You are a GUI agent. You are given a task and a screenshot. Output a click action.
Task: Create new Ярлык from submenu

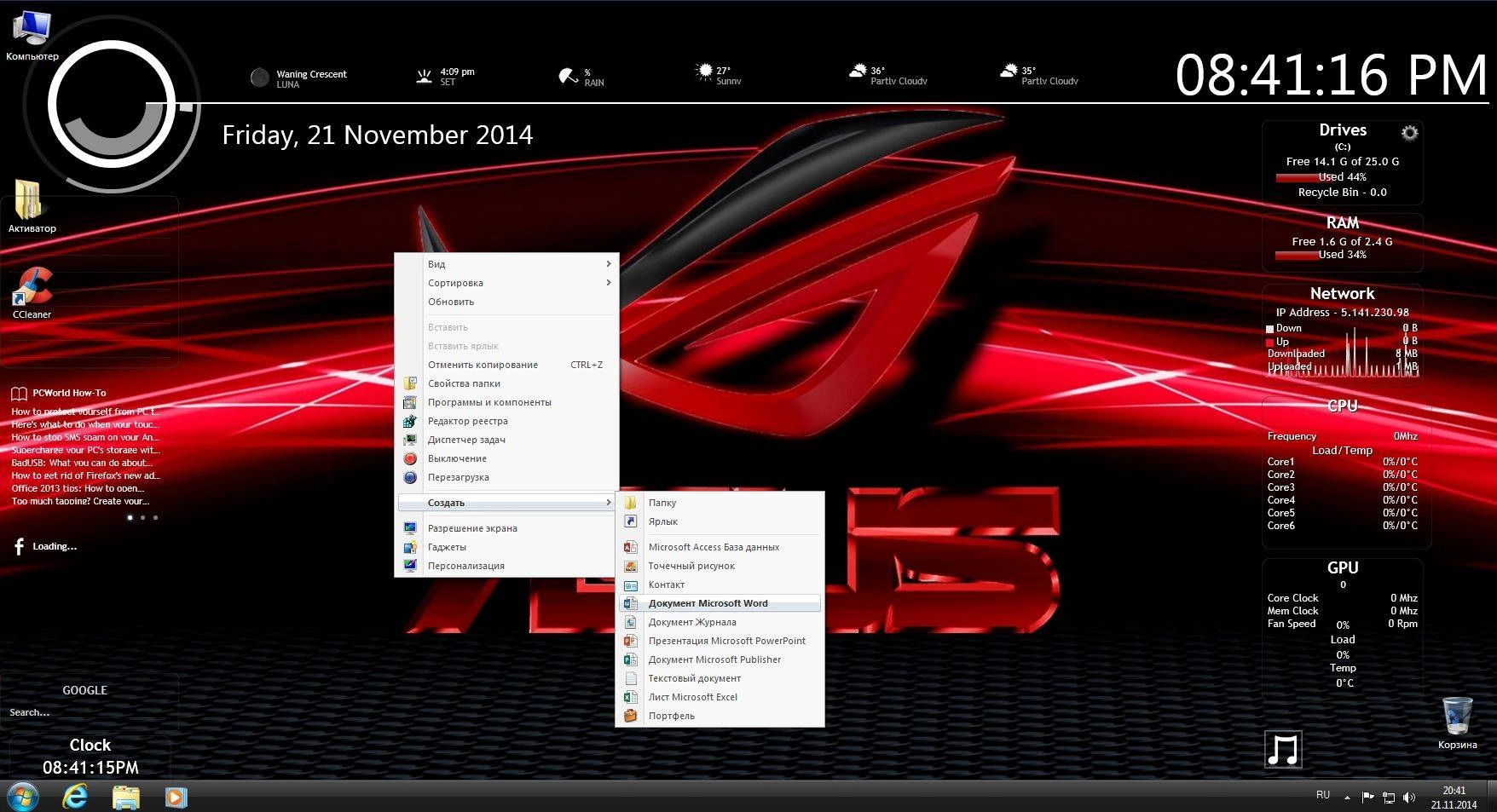(x=720, y=521)
